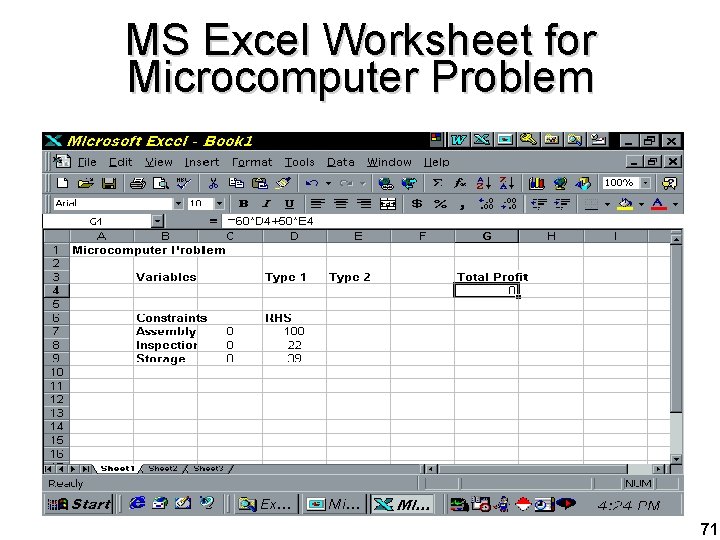Click the Edit Formula equals button

point(213,221)
